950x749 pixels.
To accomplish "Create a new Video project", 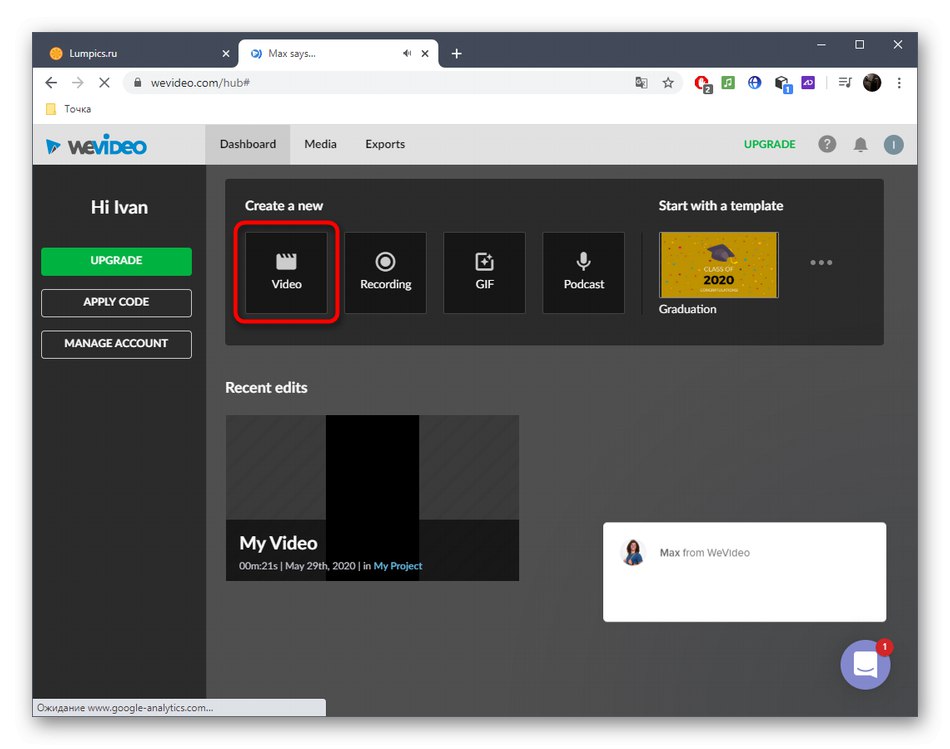I will 286,272.
